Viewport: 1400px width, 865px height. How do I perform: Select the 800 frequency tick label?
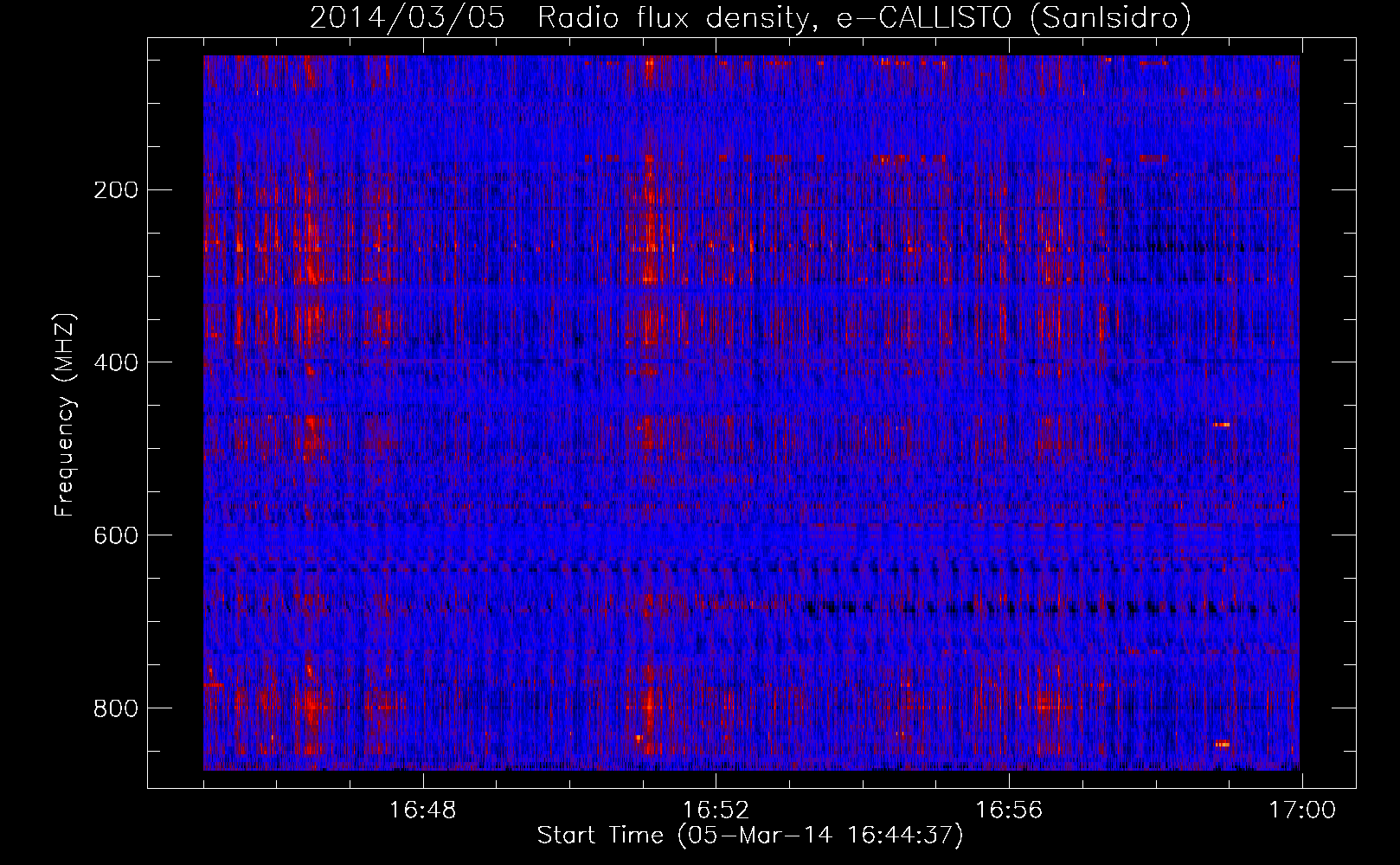(115, 708)
